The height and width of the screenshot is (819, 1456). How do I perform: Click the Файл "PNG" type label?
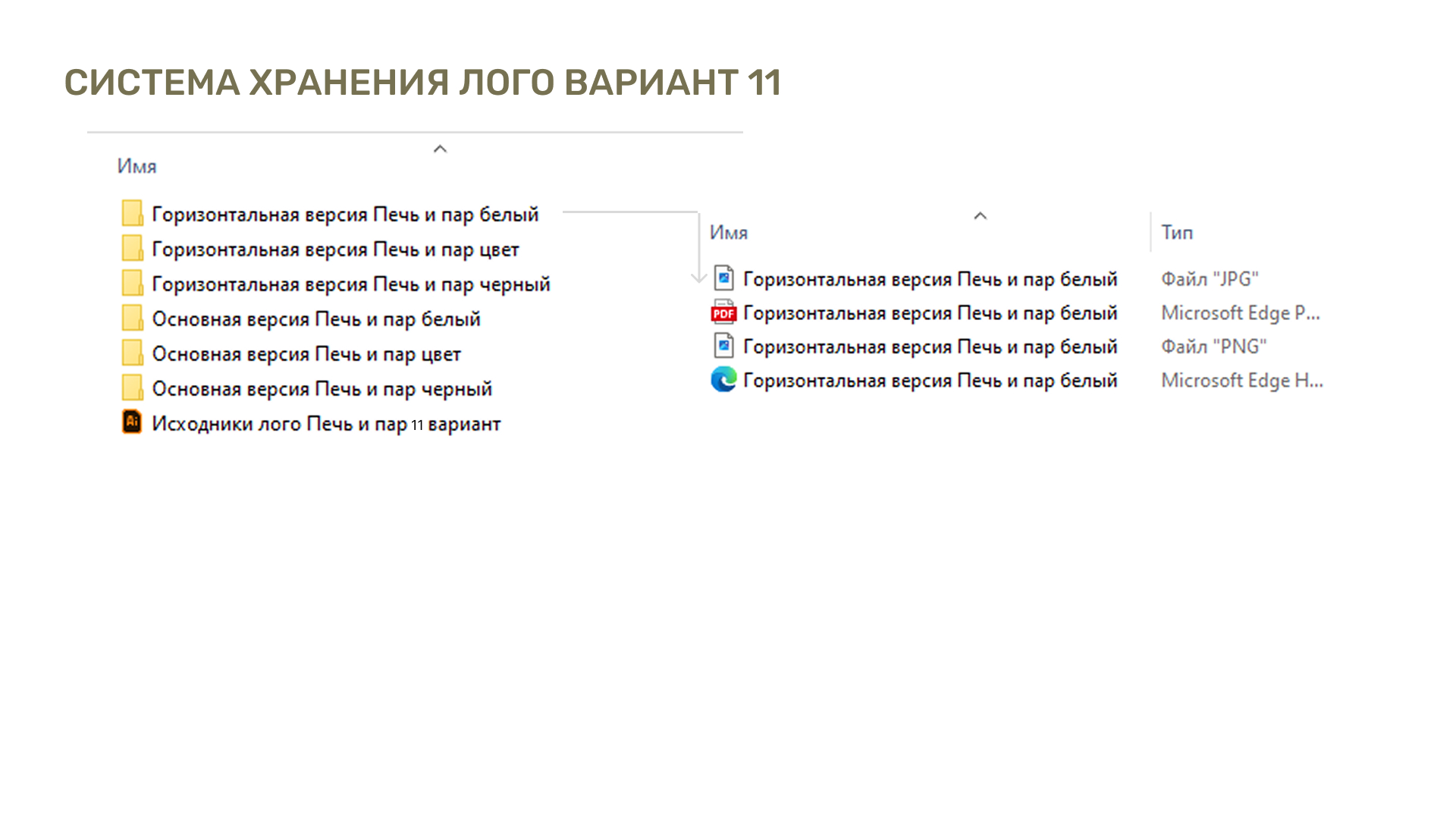1213,347
